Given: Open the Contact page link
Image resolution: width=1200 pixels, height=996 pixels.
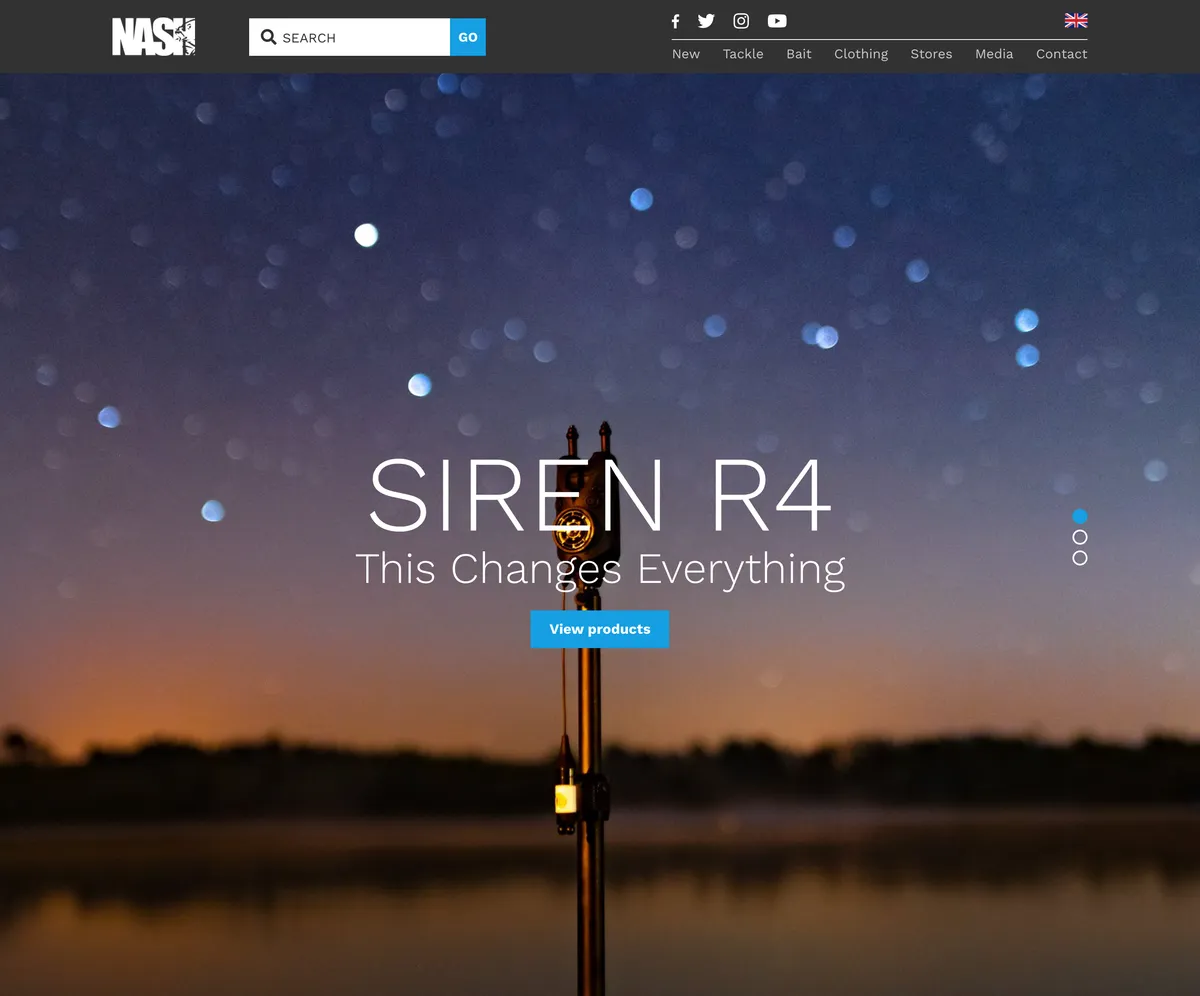Looking at the screenshot, I should point(1062,54).
